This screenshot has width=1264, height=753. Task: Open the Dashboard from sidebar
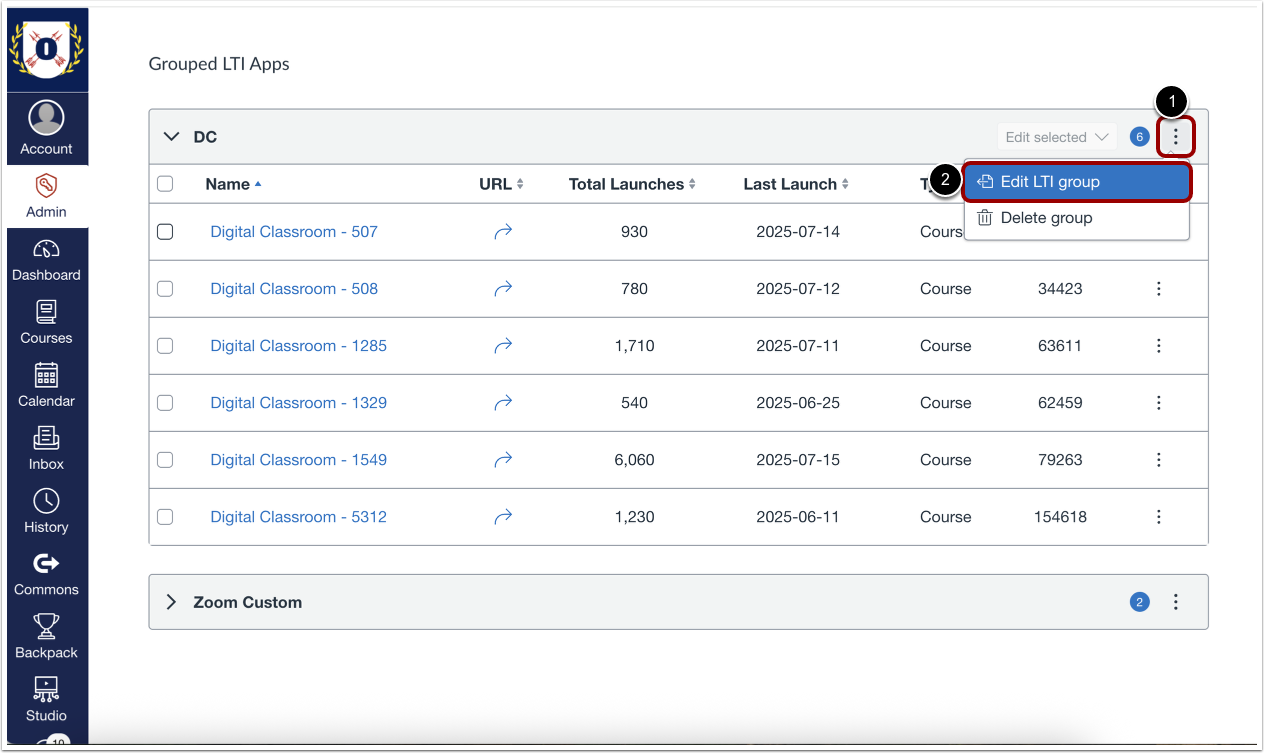click(x=47, y=260)
